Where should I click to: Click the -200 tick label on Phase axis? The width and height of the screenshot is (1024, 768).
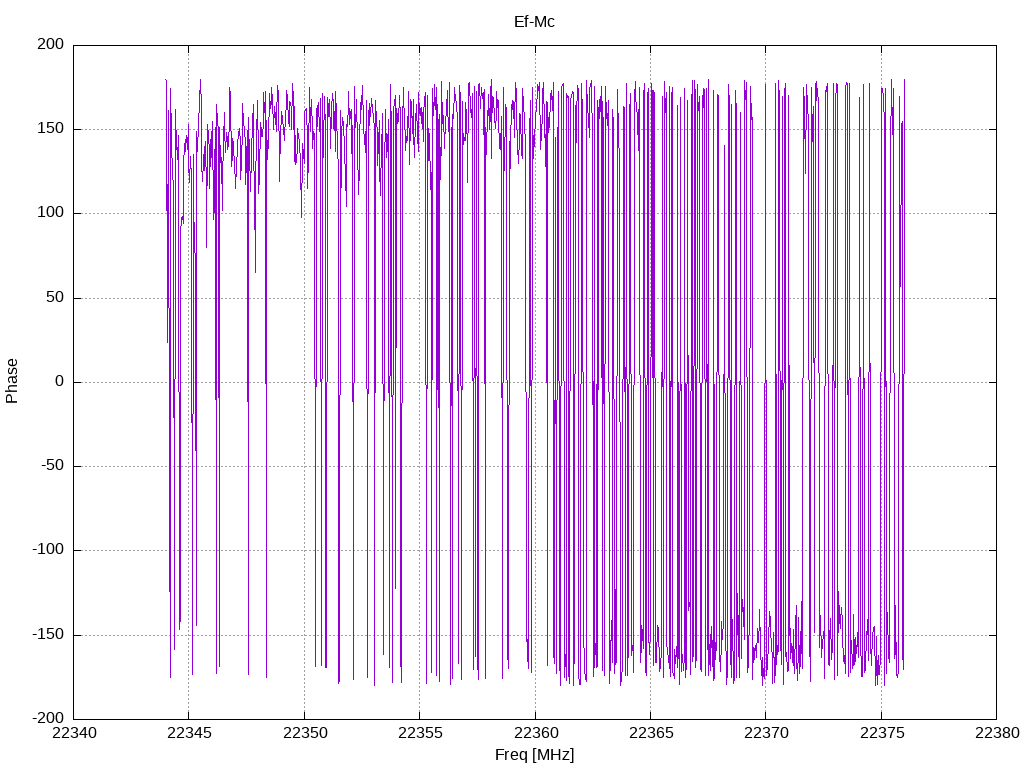pyautogui.click(x=48, y=719)
